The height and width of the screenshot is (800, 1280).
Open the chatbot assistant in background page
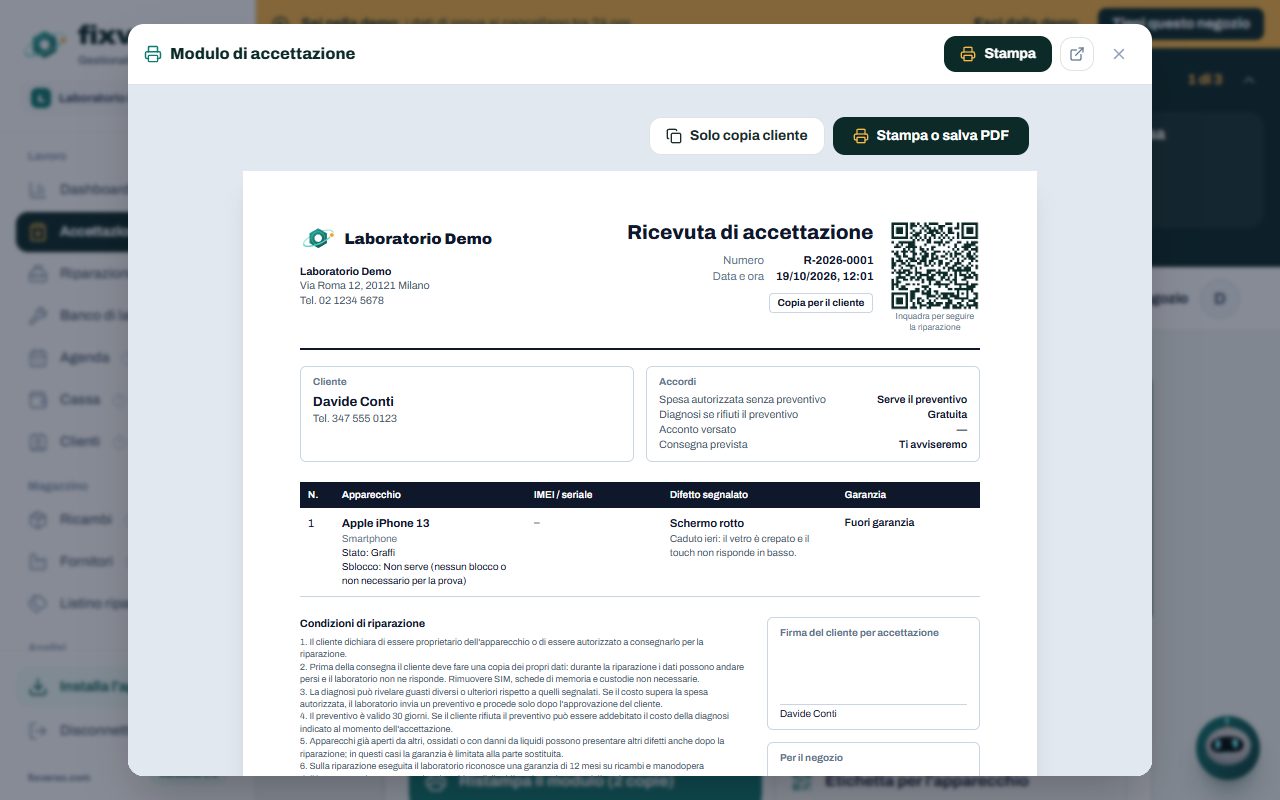click(1227, 747)
